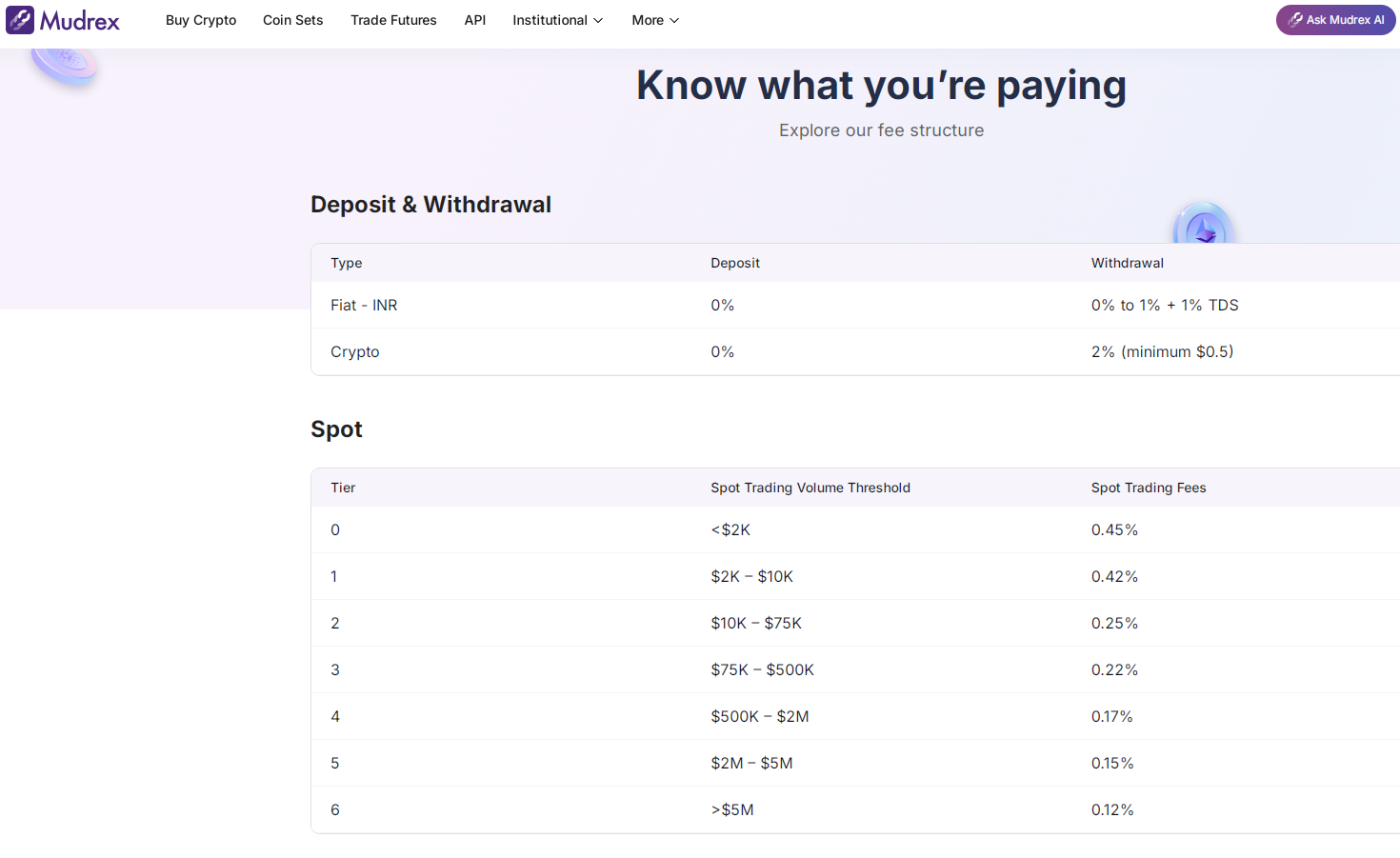Click the Know what you're paying heading
Viewport: 1400px width, 858px height.
tap(881, 86)
